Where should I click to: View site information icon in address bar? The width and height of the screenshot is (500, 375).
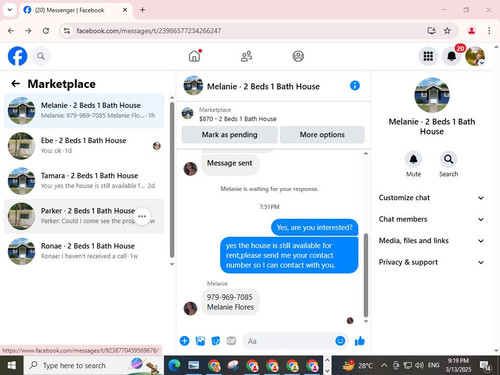pyautogui.click(x=67, y=31)
